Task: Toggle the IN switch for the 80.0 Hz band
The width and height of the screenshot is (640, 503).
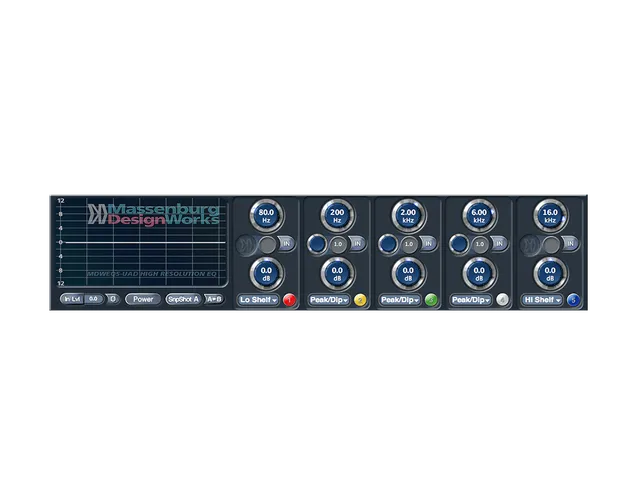Action: pyautogui.click(x=287, y=244)
